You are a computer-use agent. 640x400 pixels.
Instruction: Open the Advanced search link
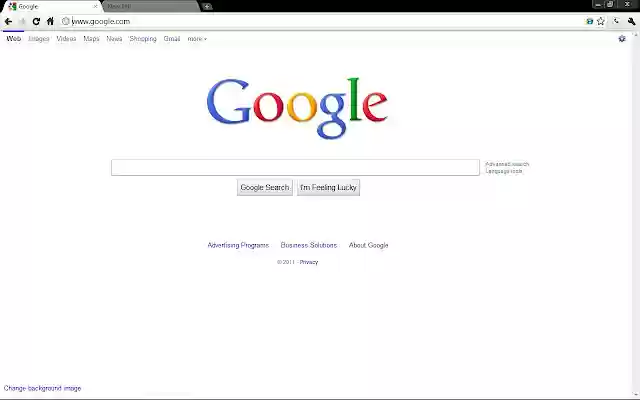pyautogui.click(x=507, y=164)
